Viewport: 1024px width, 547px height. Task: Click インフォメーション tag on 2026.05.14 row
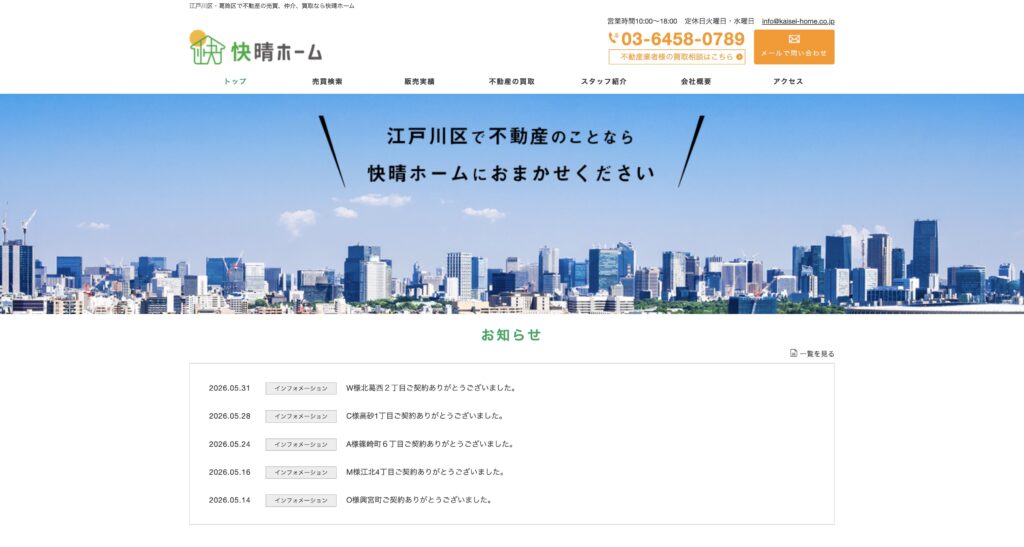pyautogui.click(x=301, y=501)
